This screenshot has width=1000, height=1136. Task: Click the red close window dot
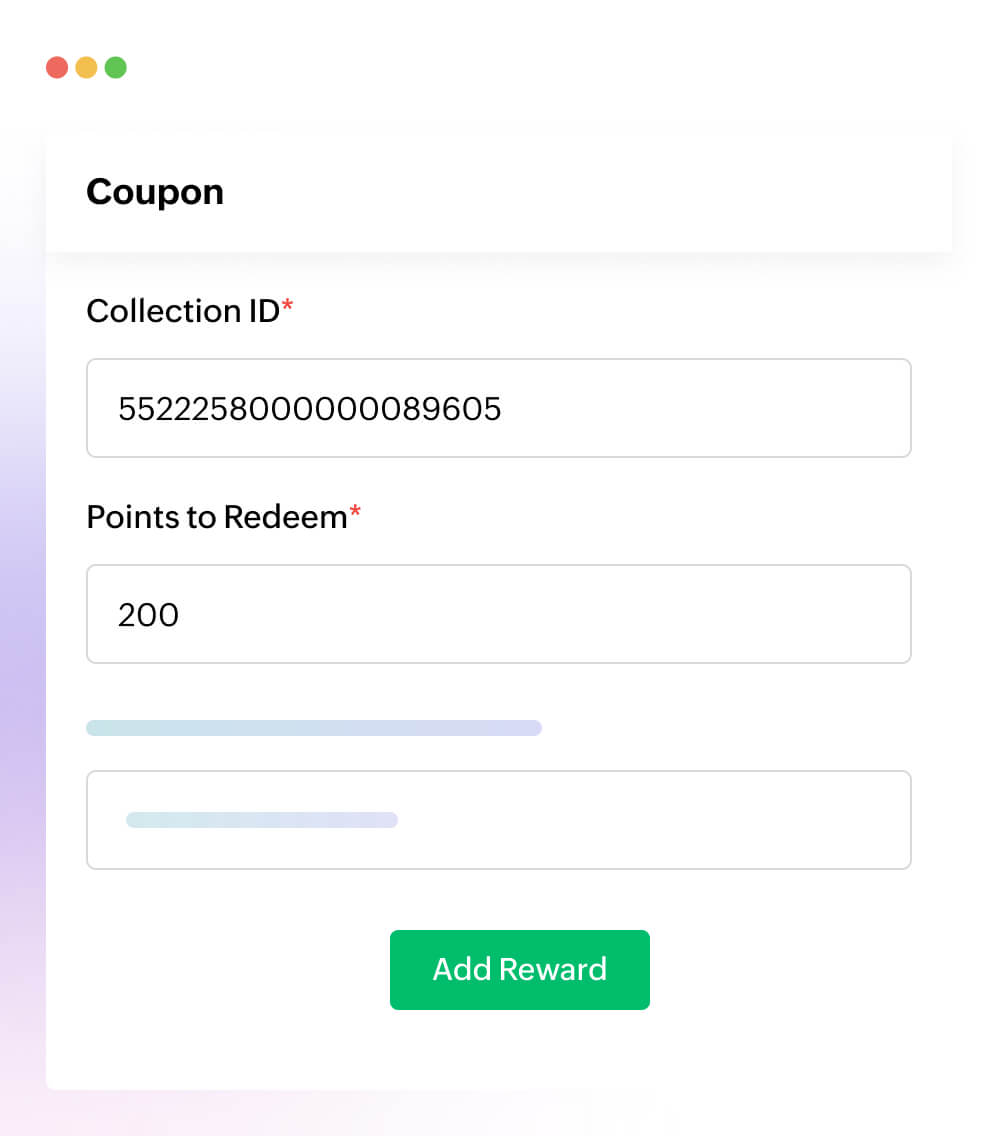57,68
